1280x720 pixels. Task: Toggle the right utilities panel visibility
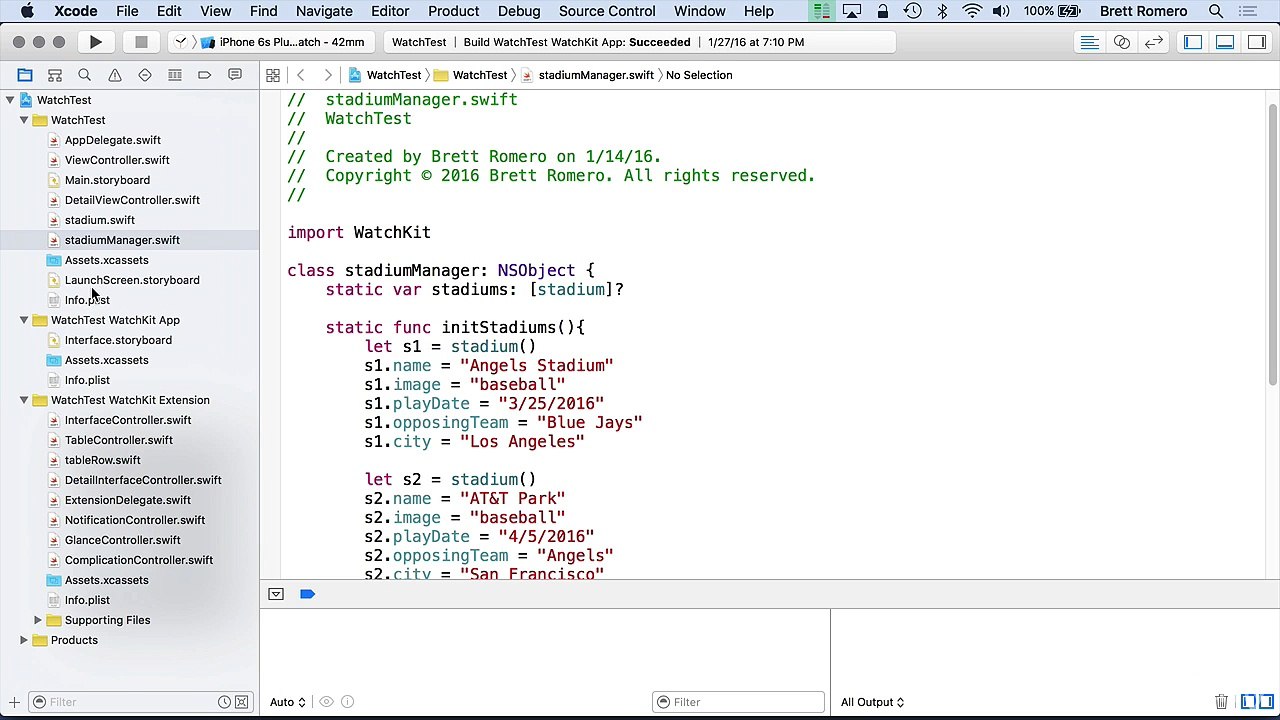click(1256, 42)
